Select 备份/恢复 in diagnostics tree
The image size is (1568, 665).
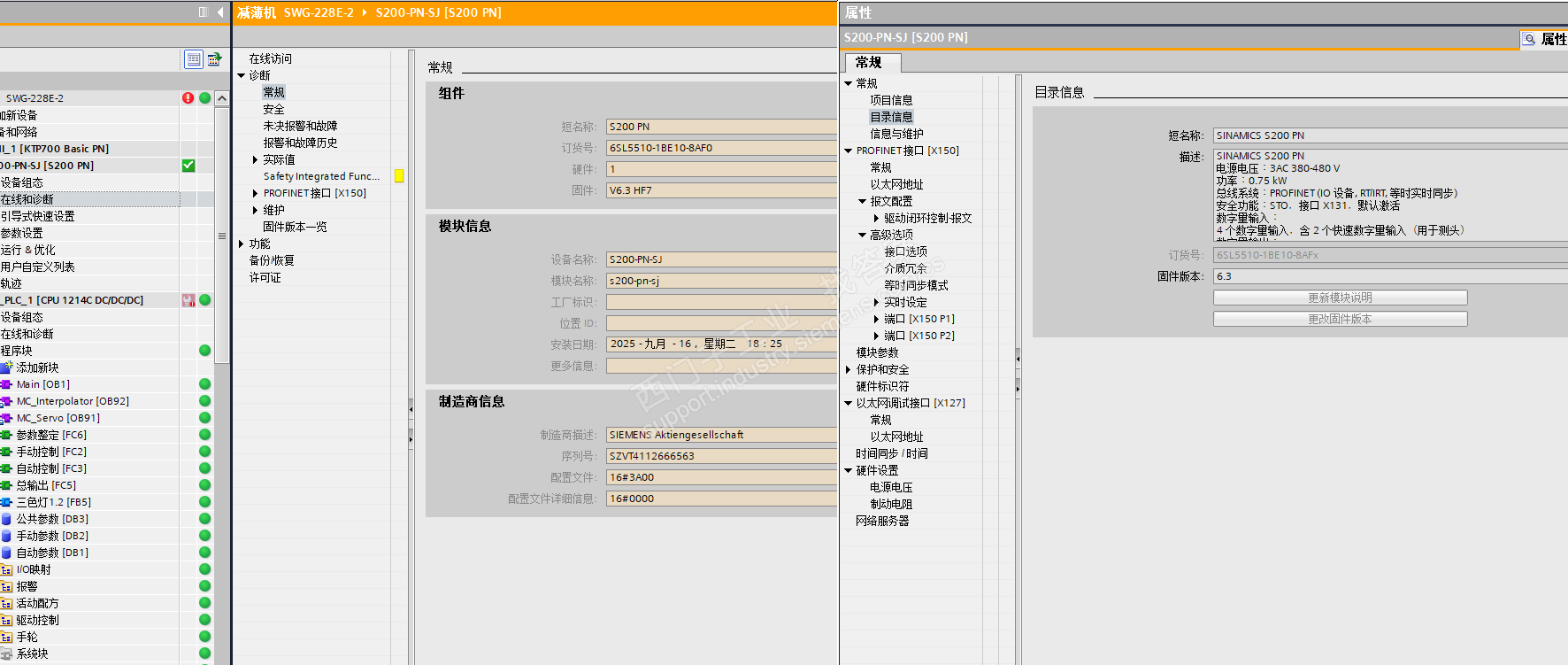(272, 260)
